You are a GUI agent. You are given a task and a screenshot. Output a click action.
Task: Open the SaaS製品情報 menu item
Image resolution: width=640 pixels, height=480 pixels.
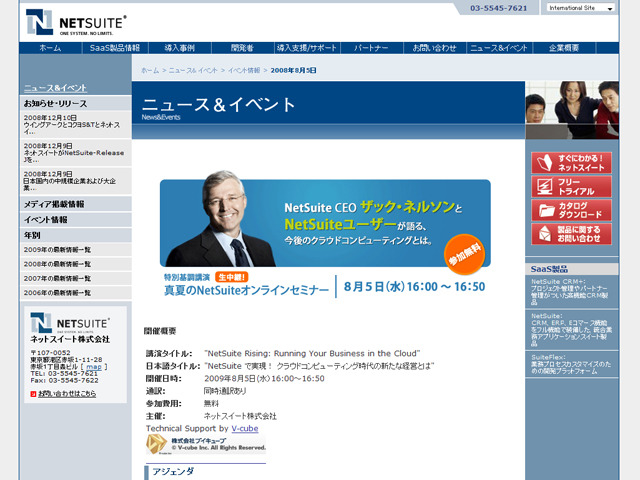tap(115, 48)
